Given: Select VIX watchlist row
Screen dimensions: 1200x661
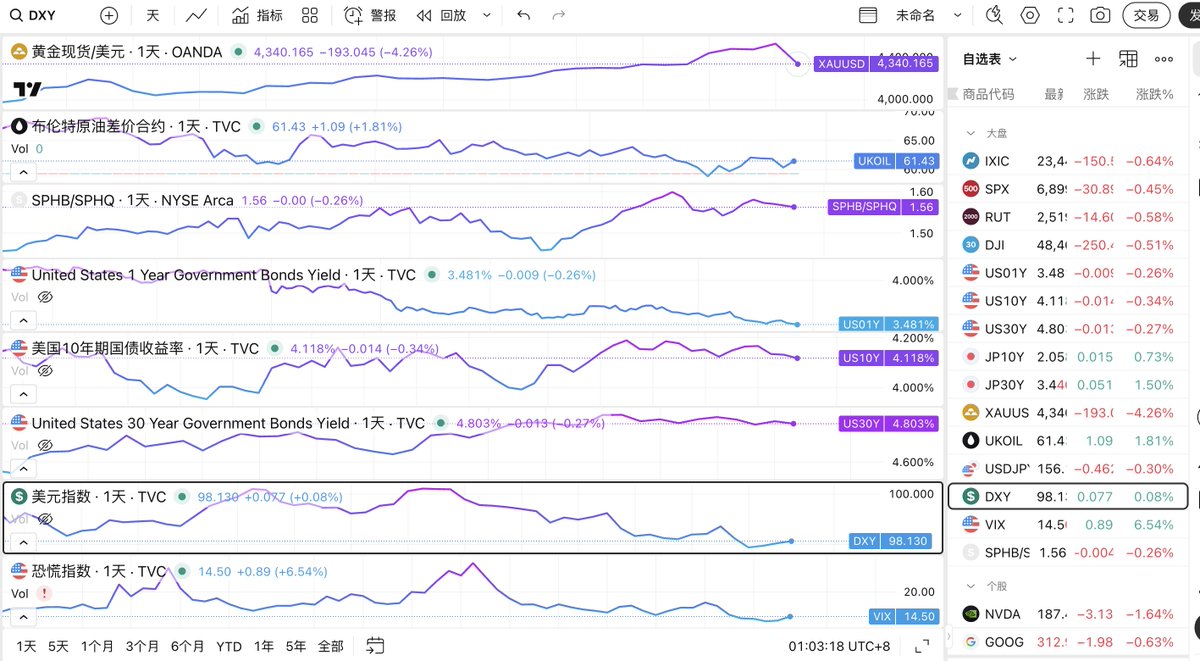Looking at the screenshot, I should (x=1067, y=524).
